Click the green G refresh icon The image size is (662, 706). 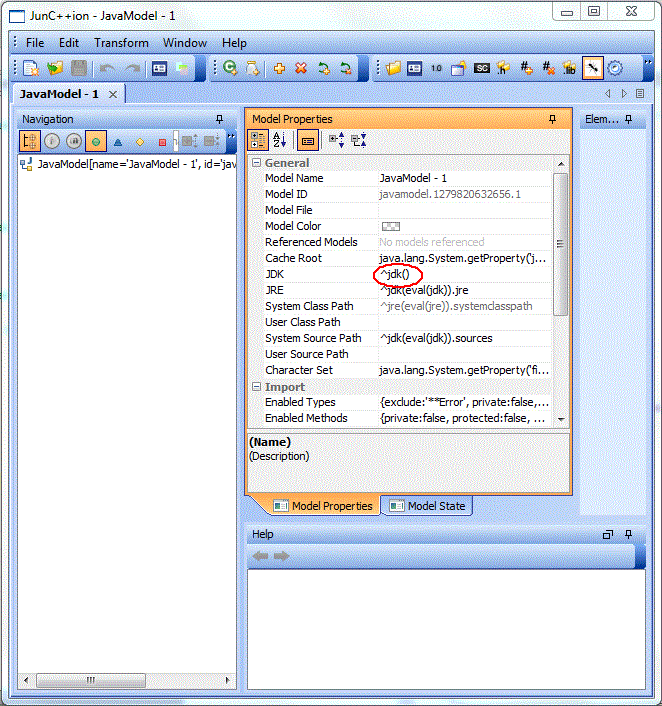tap(230, 68)
